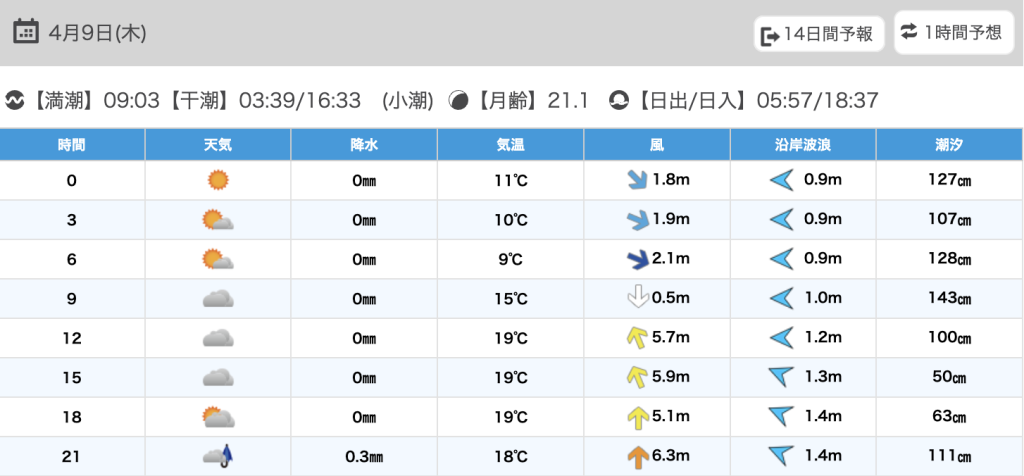The width and height of the screenshot is (1024, 476).
Task: Click the sunrise icon before 日出/日入
Action: [x=619, y=100]
